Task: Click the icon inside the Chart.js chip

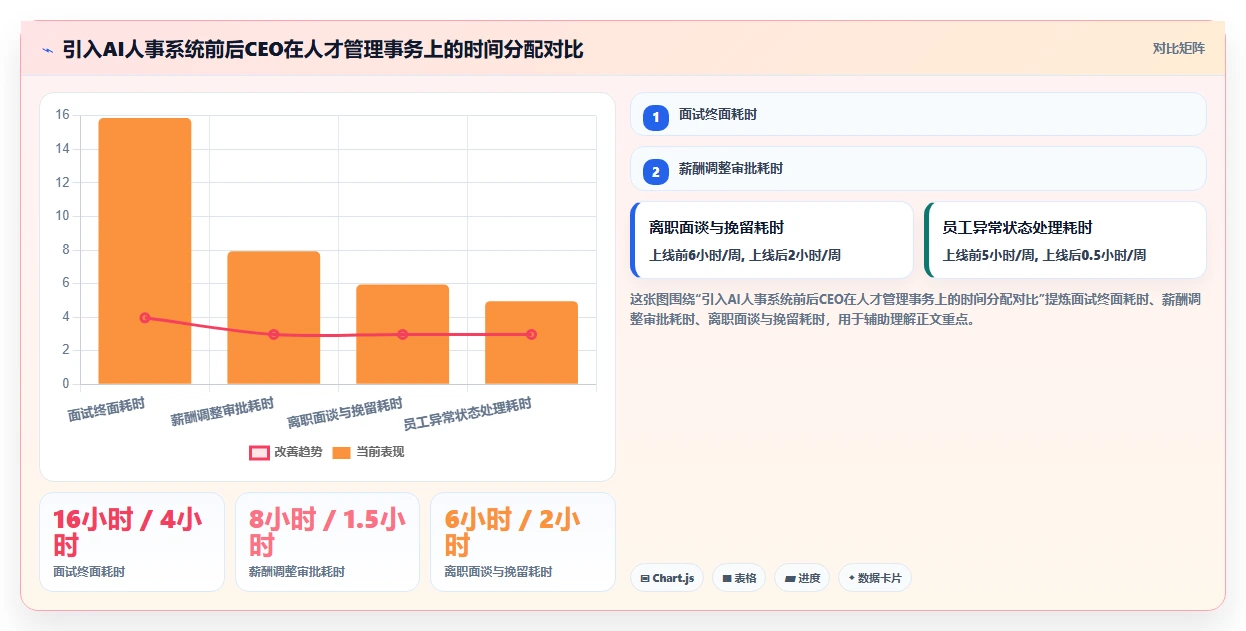Action: pos(645,579)
